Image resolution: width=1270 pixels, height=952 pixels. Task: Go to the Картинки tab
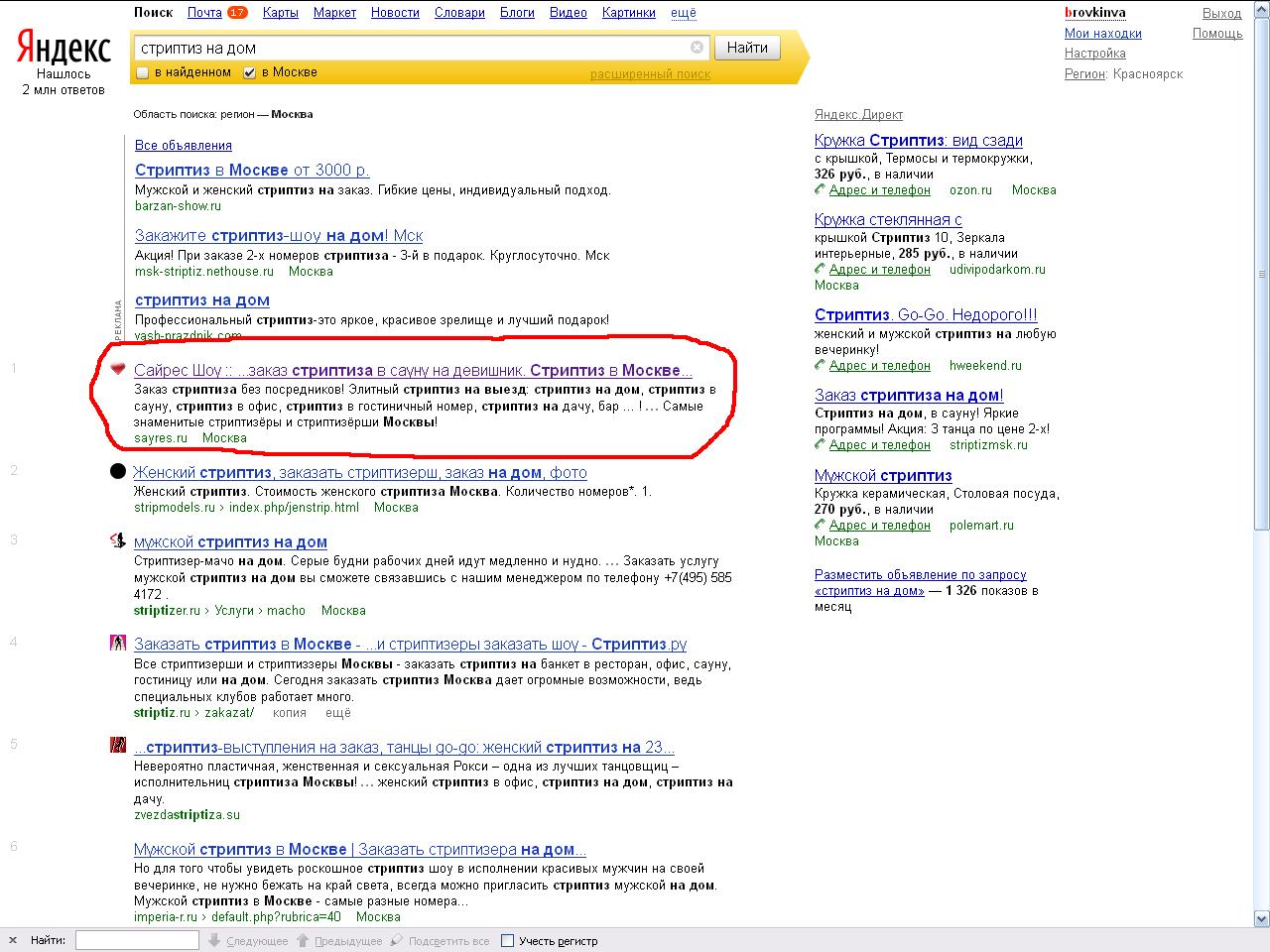click(629, 13)
